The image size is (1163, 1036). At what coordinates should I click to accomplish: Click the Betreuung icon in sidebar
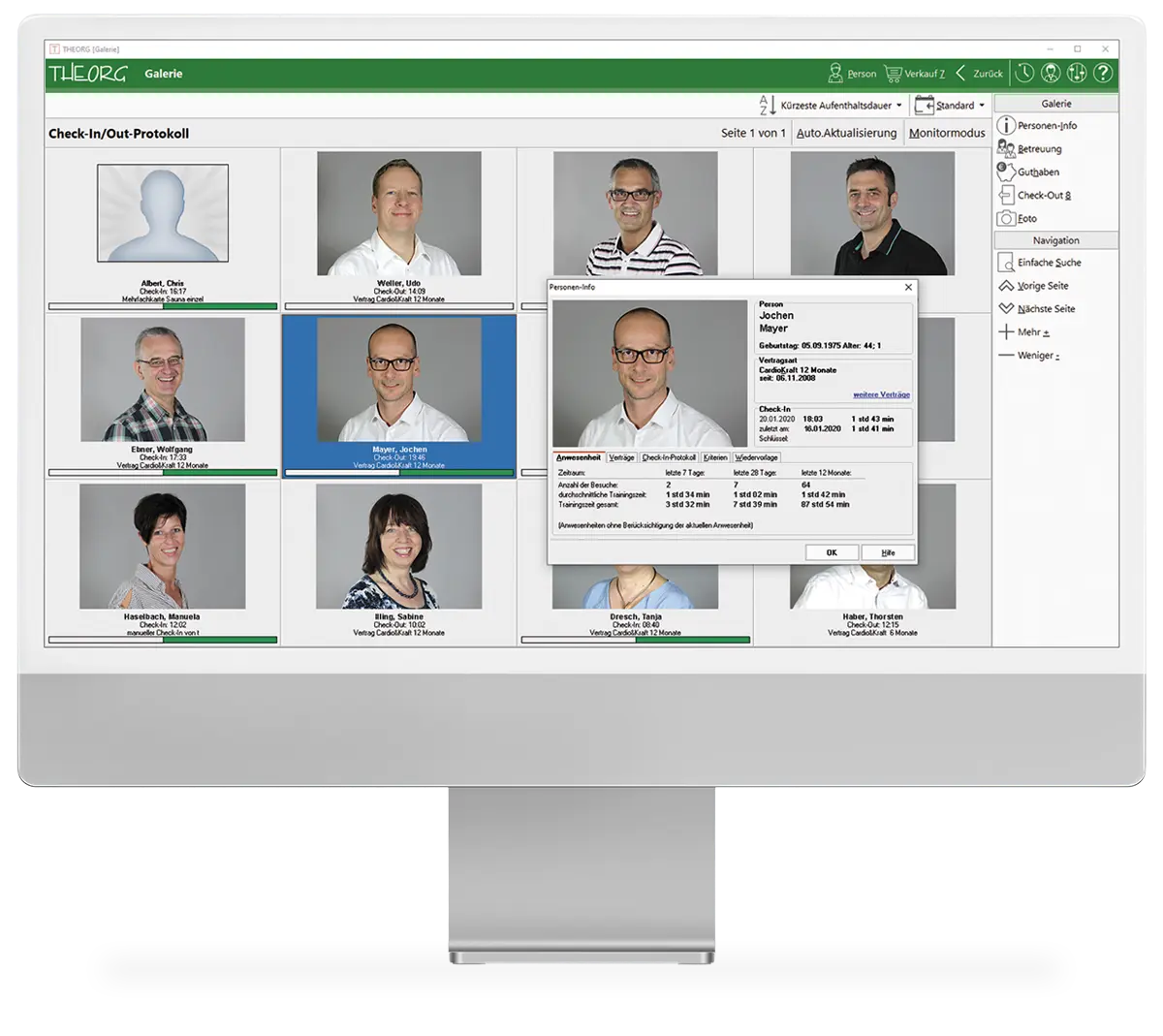(1006, 148)
